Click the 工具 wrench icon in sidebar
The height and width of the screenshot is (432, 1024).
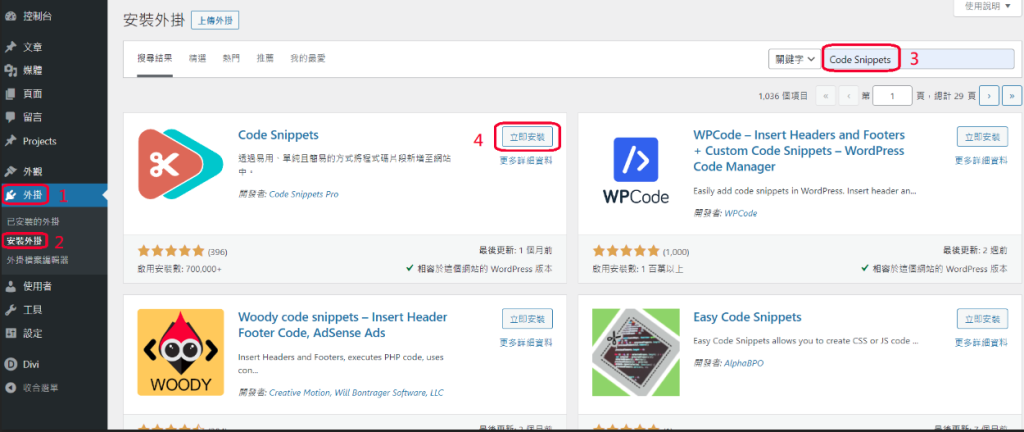tap(10, 309)
